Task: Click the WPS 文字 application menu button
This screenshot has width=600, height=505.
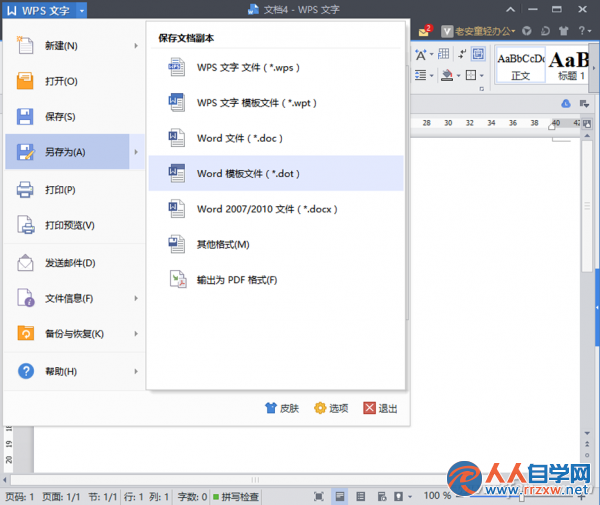Action: (x=39, y=11)
